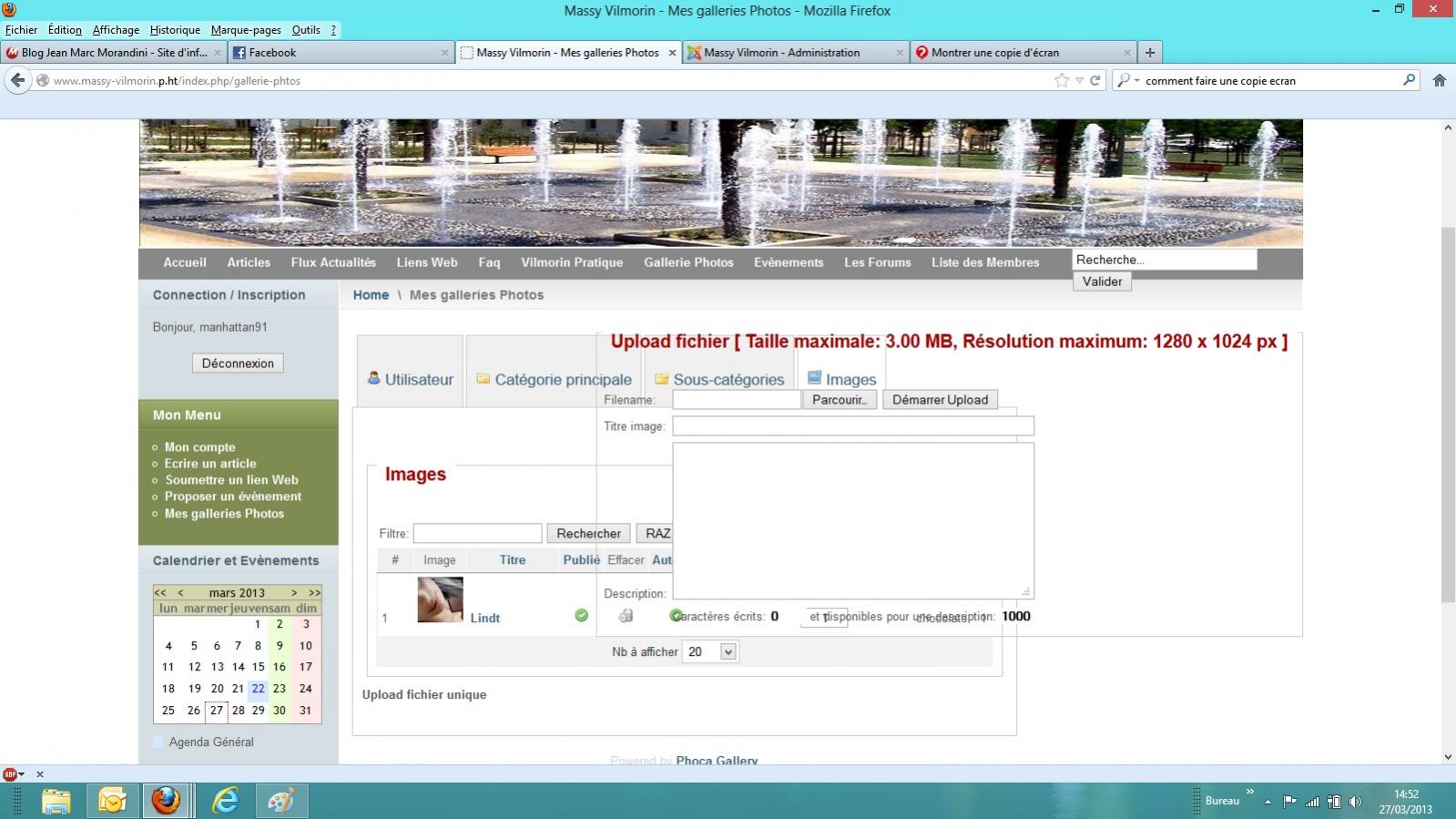Focus the Titre image input field
1456x819 pixels.
tap(853, 425)
